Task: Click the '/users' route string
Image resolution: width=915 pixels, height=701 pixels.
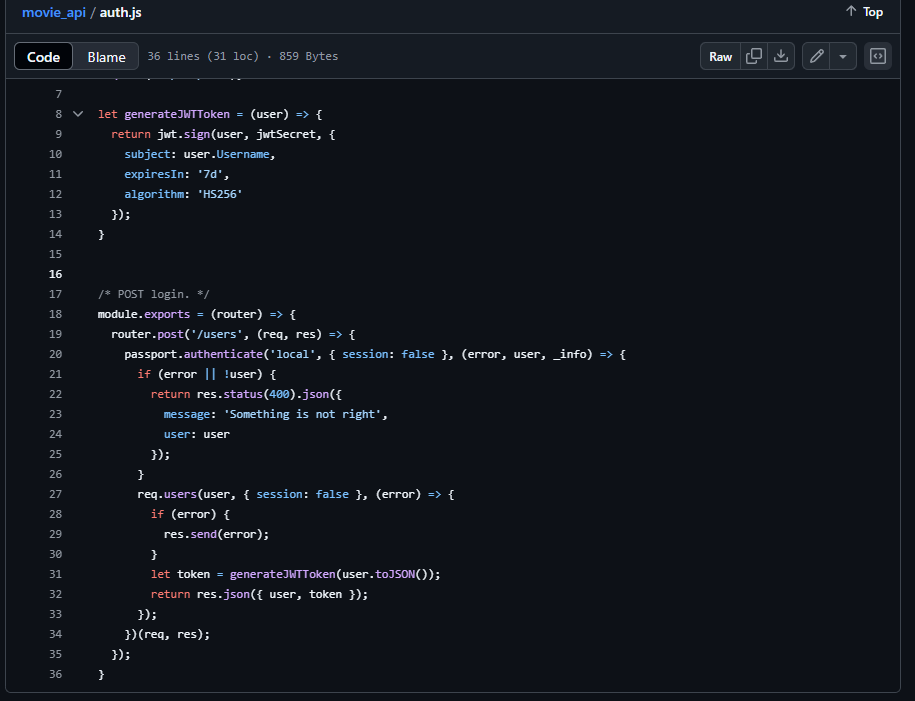Action: 216,334
